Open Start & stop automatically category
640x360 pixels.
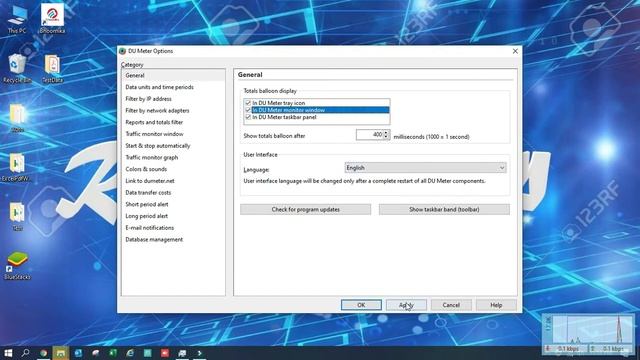(173, 146)
